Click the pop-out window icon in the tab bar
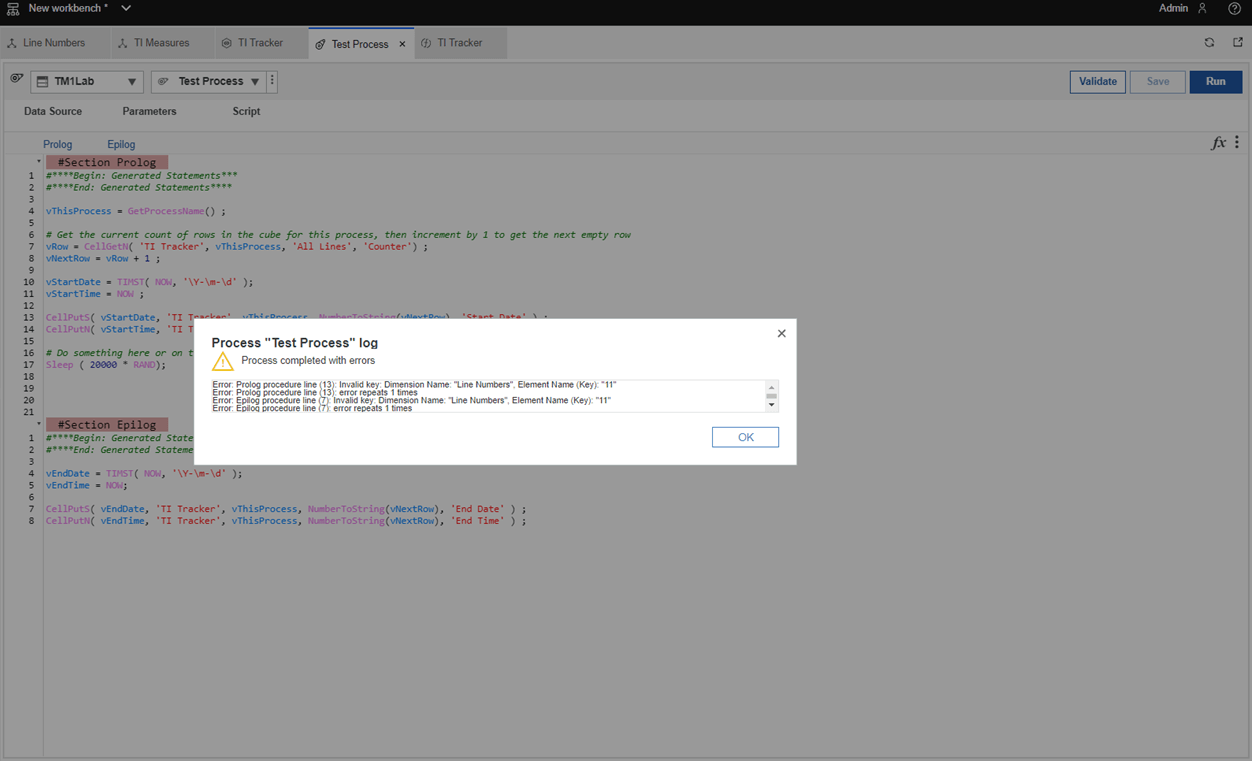 1238,43
